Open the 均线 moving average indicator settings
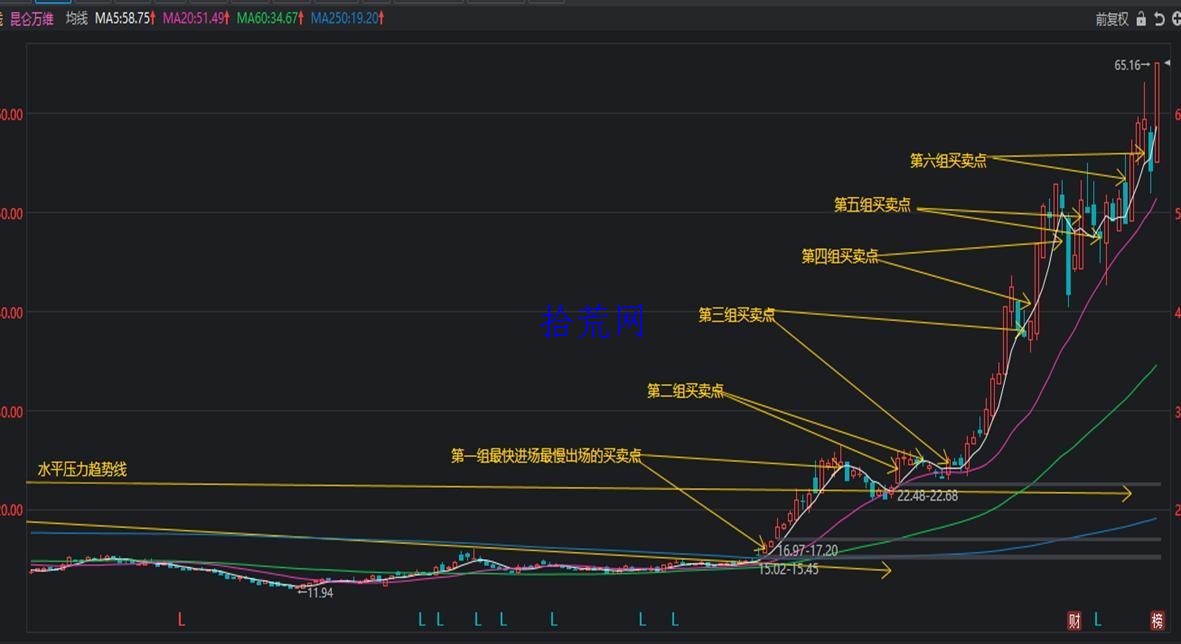 tap(76, 19)
